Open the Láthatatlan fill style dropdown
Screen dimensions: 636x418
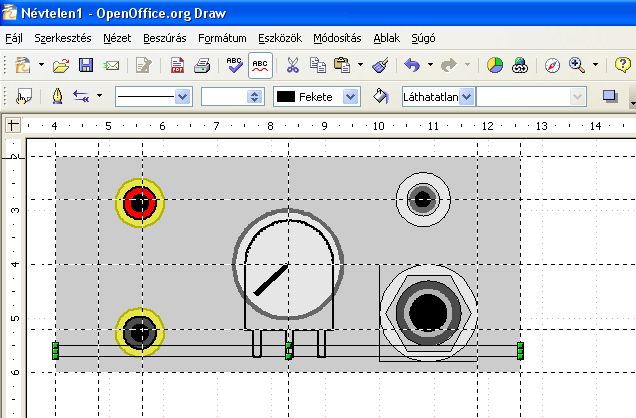[x=467, y=97]
